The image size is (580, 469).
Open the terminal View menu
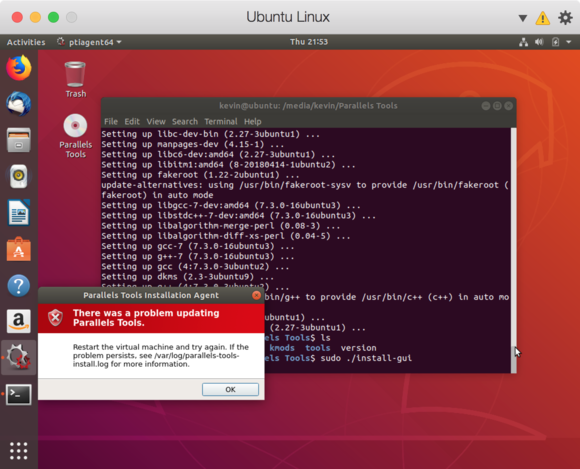point(156,121)
